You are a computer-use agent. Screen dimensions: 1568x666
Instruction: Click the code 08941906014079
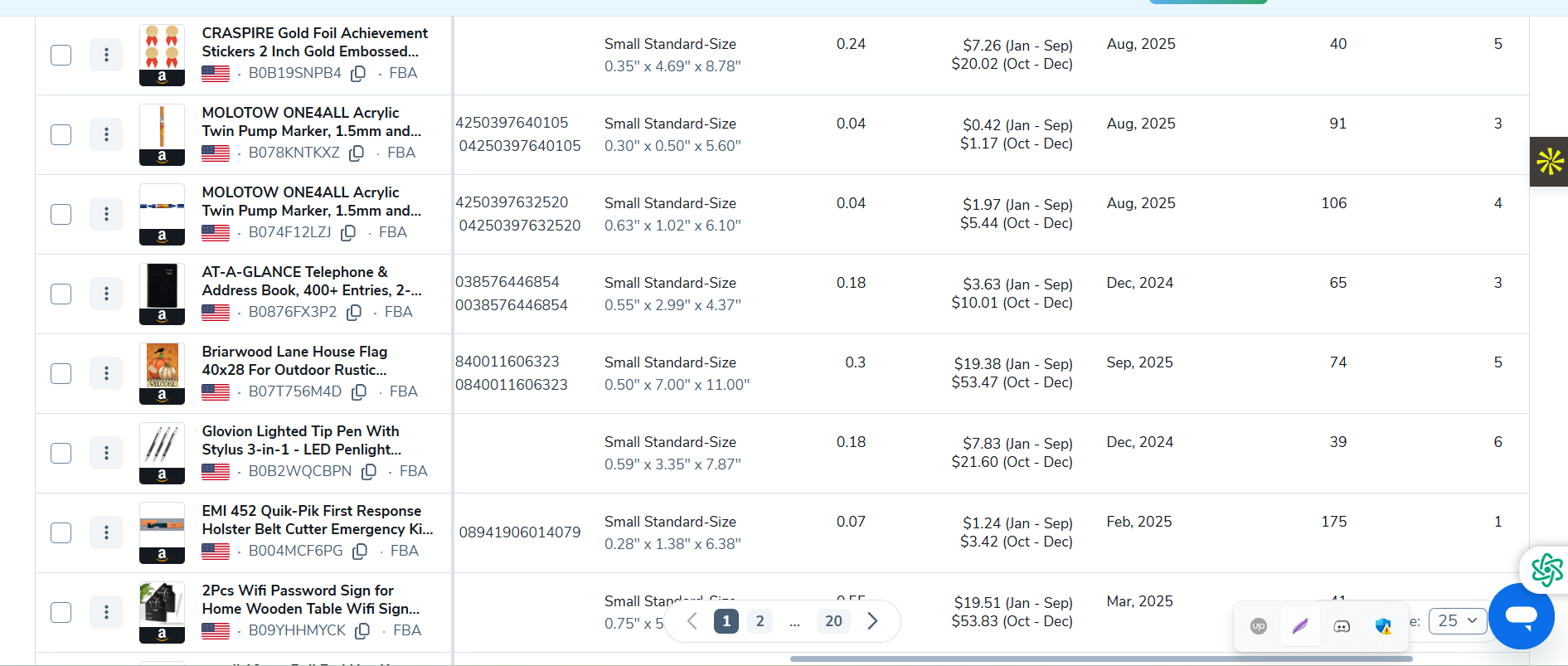coord(520,532)
